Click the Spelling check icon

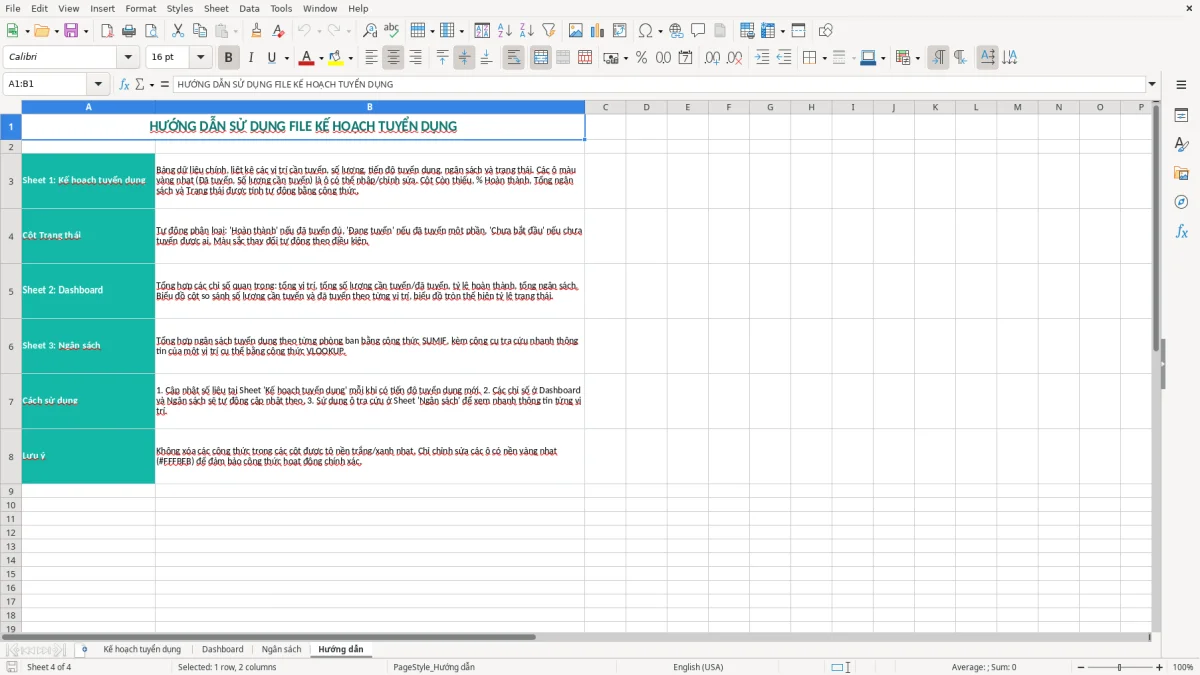click(x=392, y=31)
